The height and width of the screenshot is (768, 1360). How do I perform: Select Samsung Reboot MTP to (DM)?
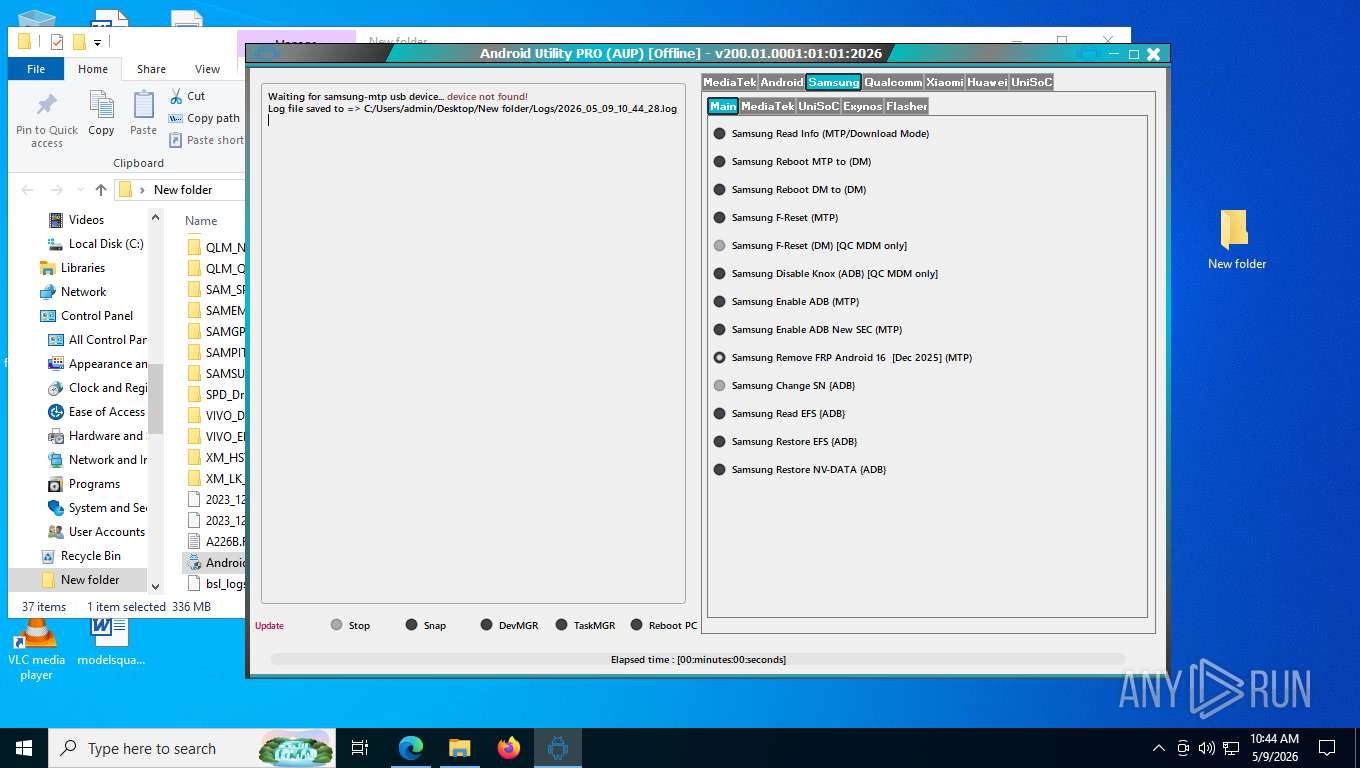click(792, 161)
